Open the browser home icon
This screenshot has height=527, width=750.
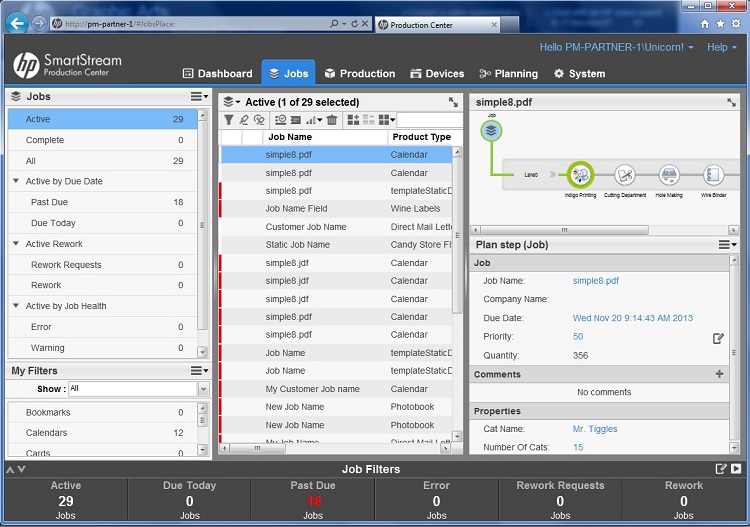click(705, 24)
